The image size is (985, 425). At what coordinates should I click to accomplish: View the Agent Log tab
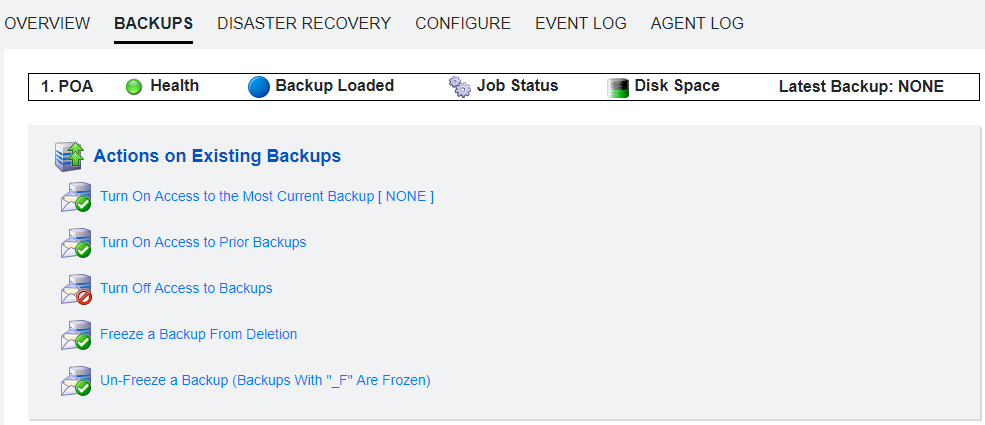[x=697, y=23]
